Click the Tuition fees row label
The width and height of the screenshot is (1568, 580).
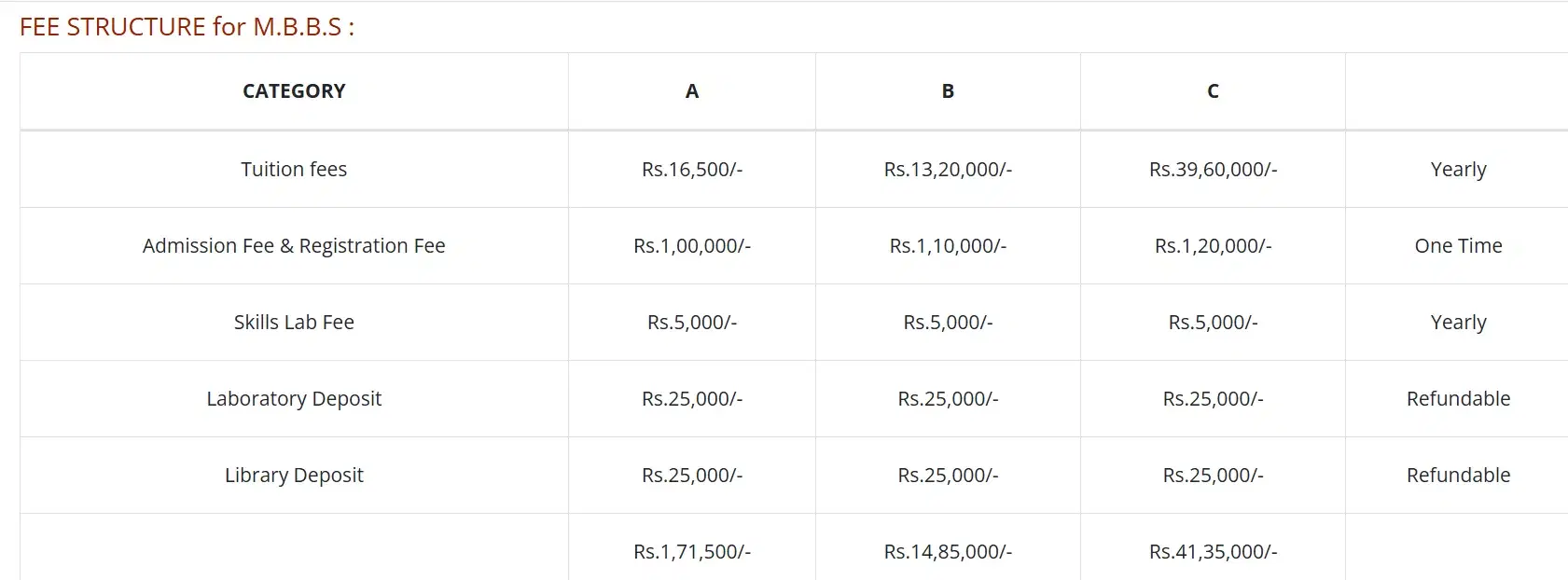tap(294, 170)
